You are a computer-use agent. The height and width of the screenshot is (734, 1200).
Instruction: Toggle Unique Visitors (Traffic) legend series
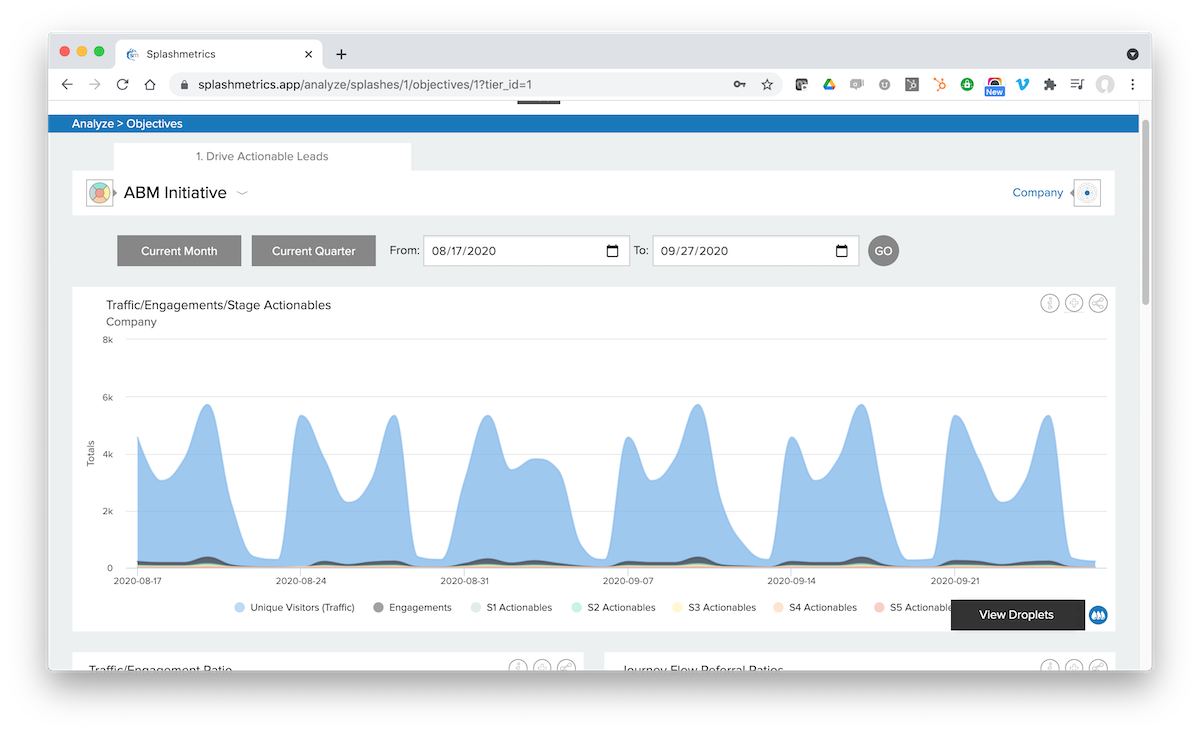point(294,607)
